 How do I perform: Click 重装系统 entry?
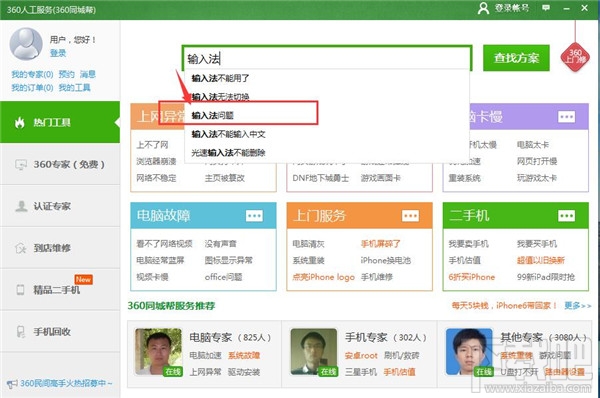click(465, 178)
